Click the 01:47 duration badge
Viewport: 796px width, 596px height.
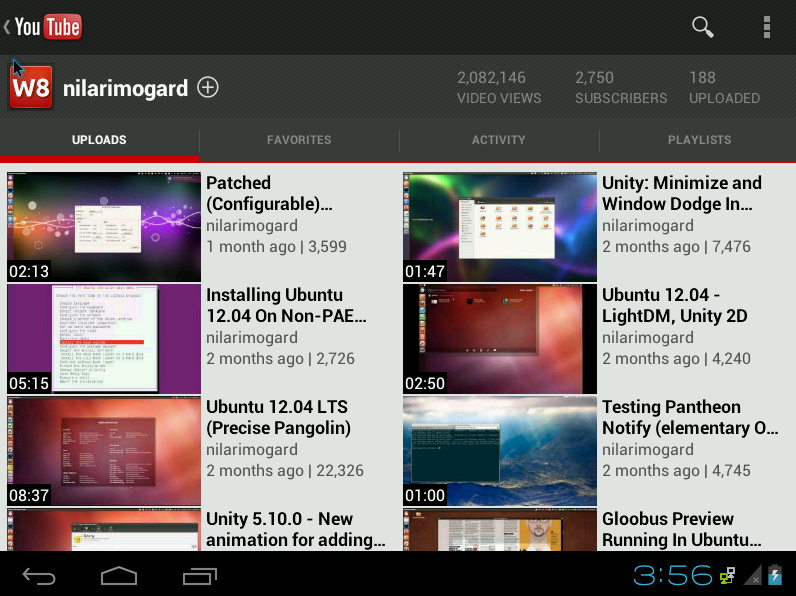(x=425, y=271)
